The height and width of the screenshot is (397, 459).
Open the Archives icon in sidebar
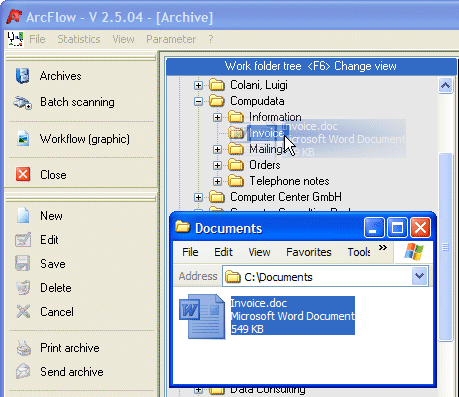click(x=23, y=76)
